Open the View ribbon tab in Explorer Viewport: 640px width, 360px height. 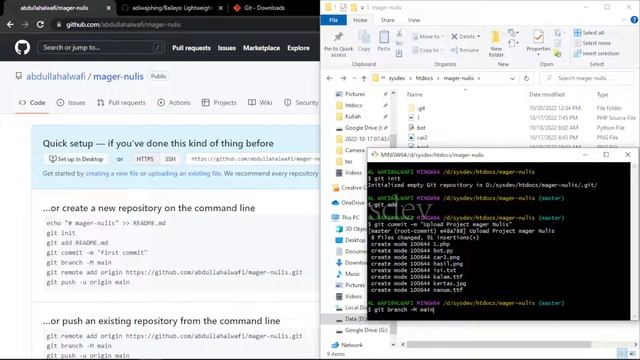[x=413, y=20]
